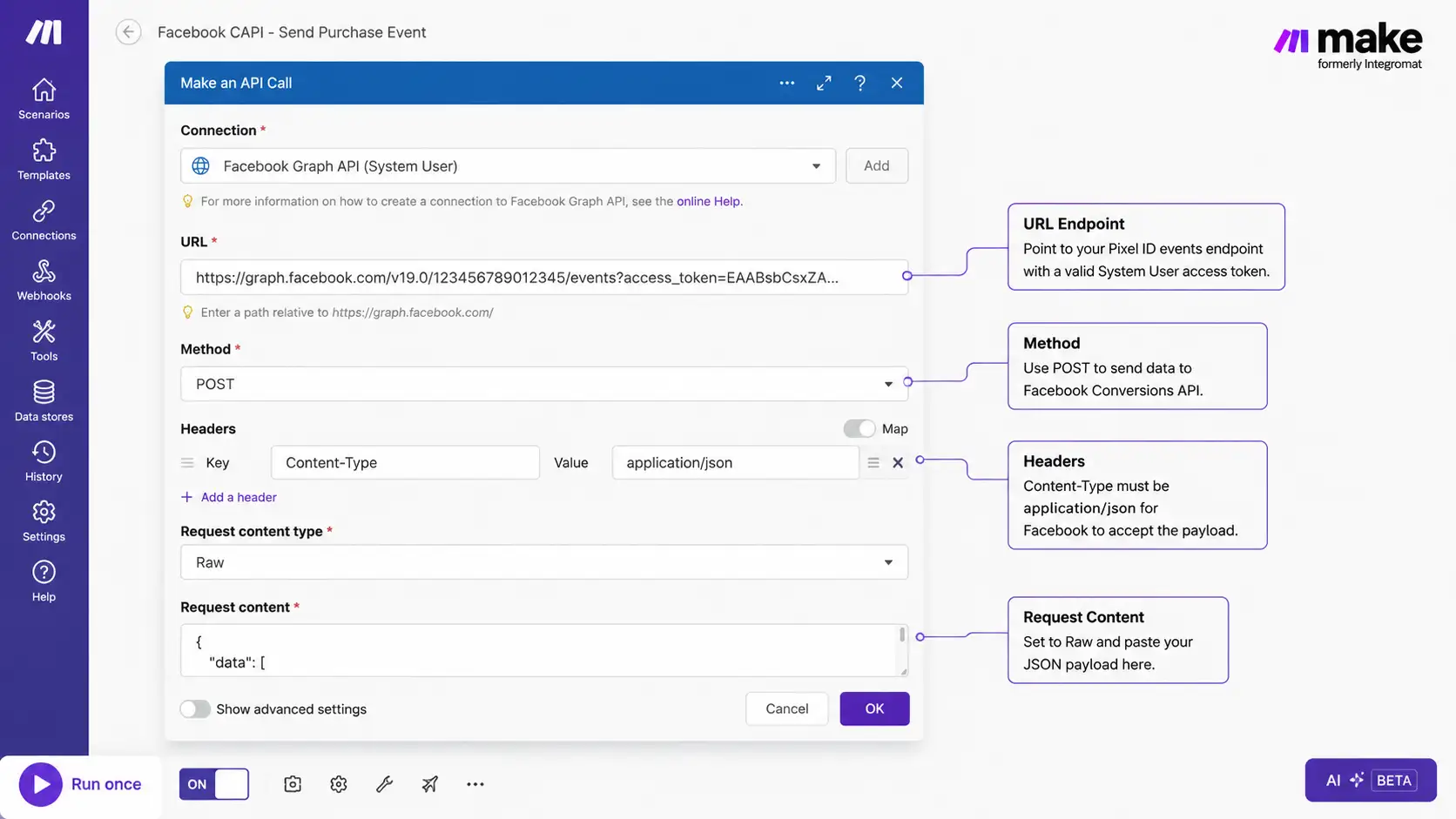Remove the Content-Type header with X icon

898,463
